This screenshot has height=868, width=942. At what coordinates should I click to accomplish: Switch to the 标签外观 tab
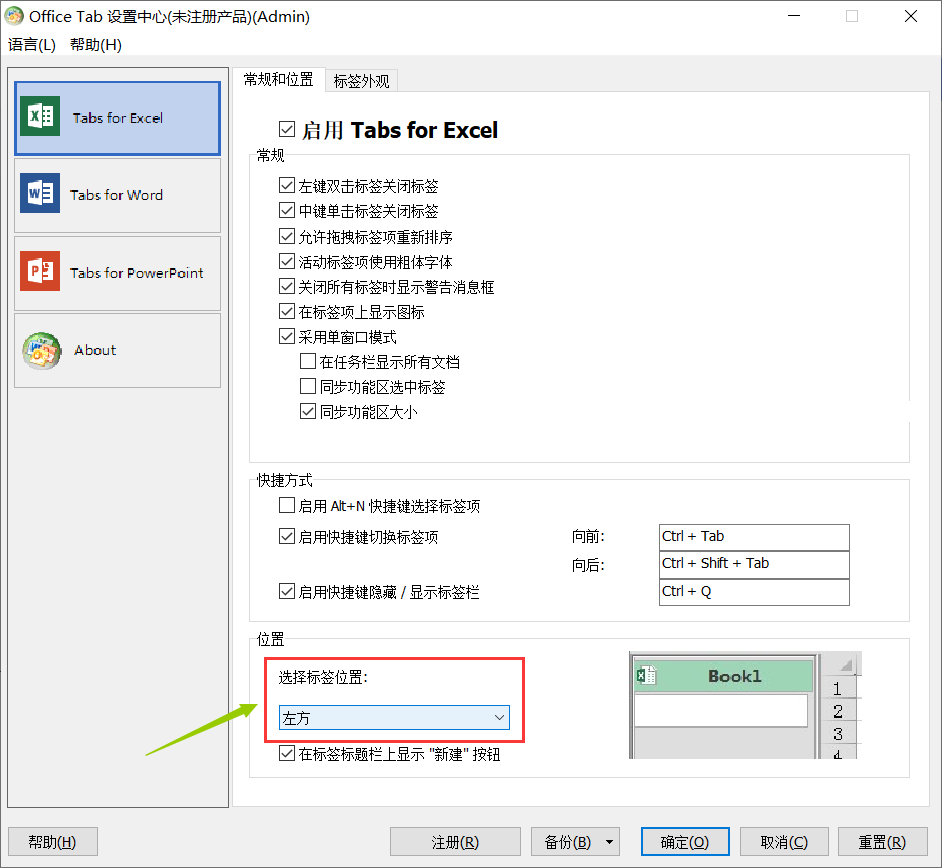tap(360, 80)
